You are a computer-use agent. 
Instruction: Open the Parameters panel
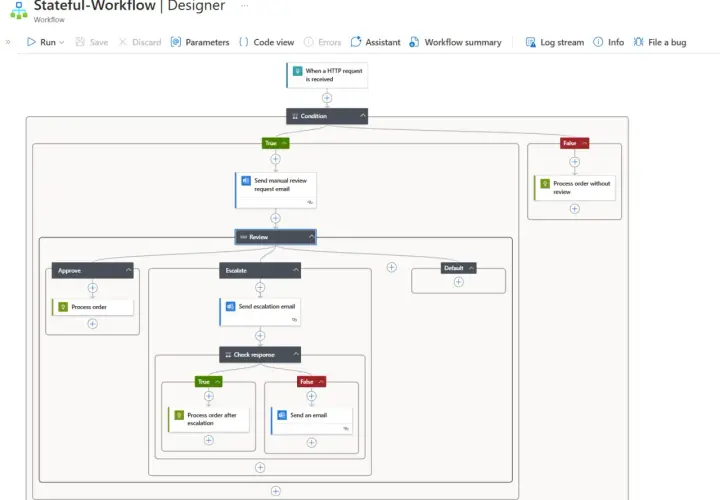[x=200, y=42]
